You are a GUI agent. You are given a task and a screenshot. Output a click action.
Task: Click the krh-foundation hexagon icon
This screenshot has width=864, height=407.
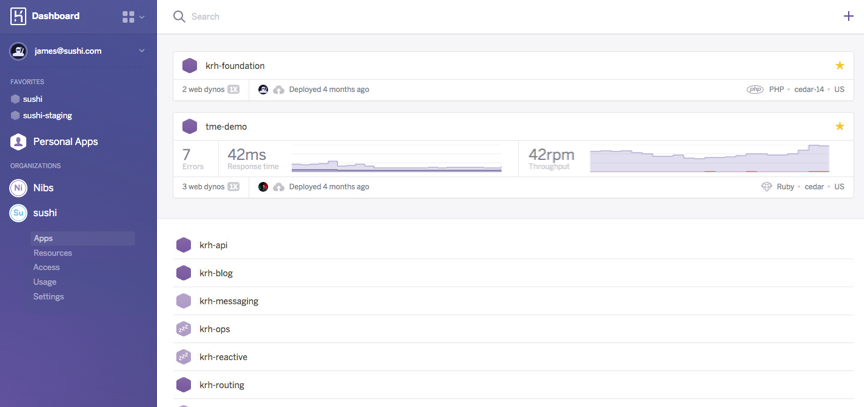point(190,66)
